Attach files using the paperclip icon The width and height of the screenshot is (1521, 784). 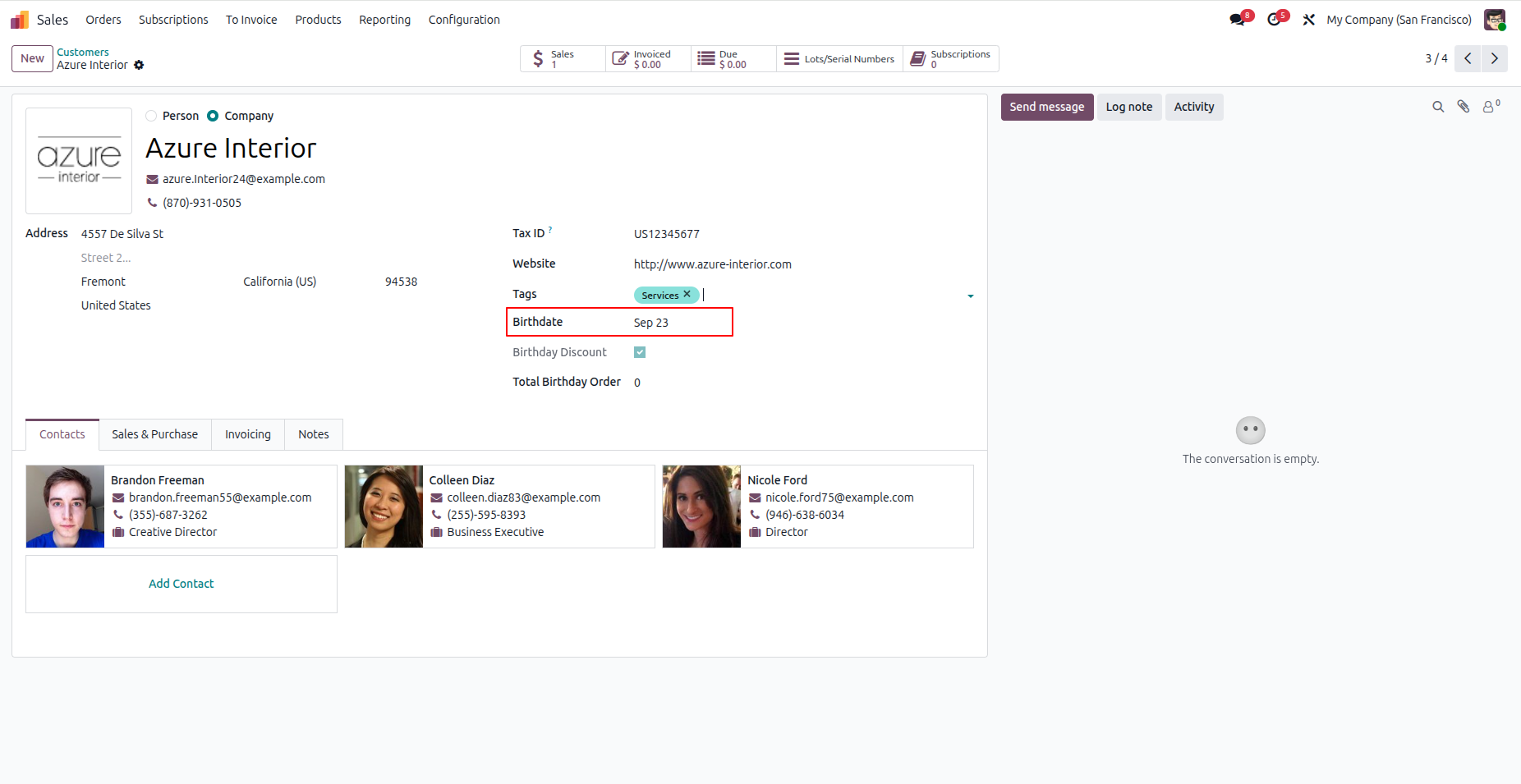(1464, 107)
